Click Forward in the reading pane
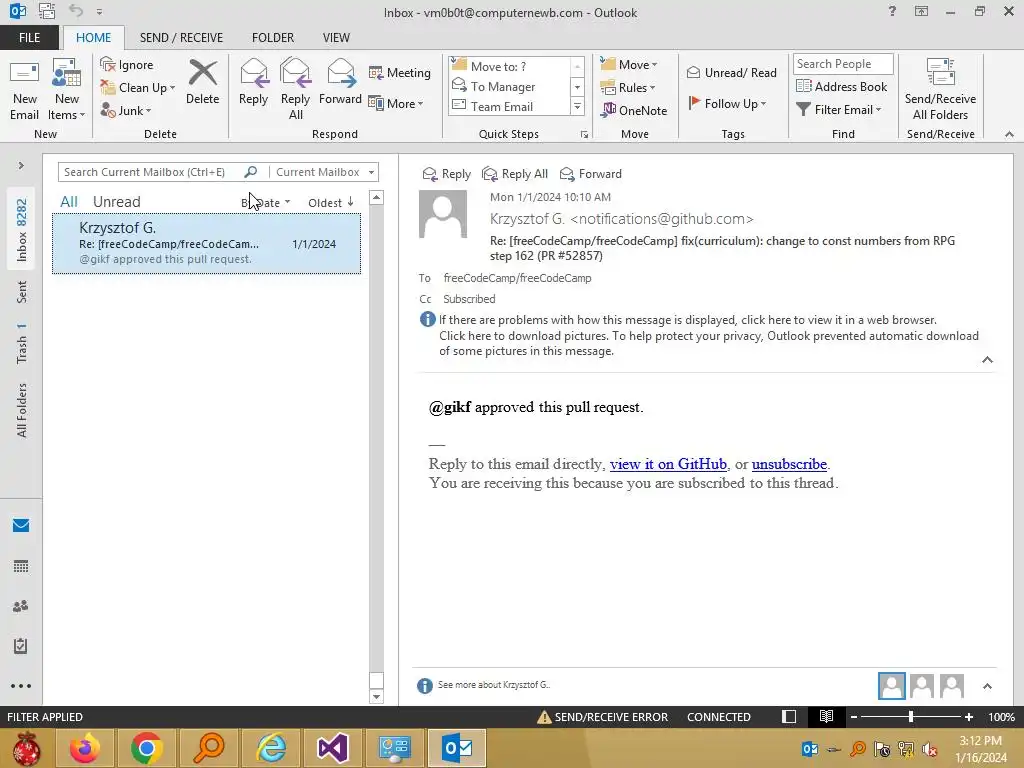The image size is (1024, 768). pos(590,174)
